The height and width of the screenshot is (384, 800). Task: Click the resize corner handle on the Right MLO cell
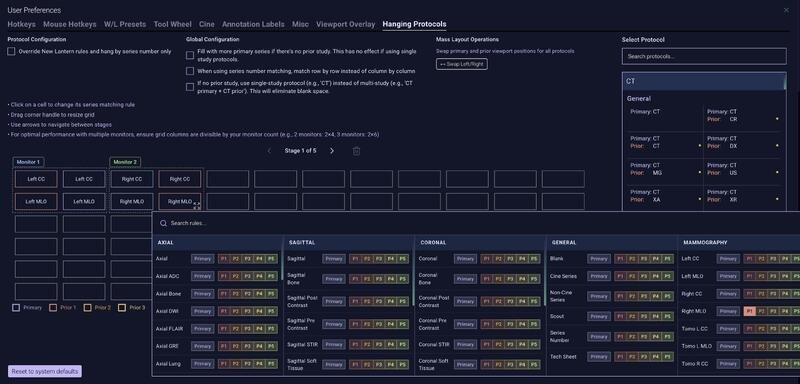point(197,205)
